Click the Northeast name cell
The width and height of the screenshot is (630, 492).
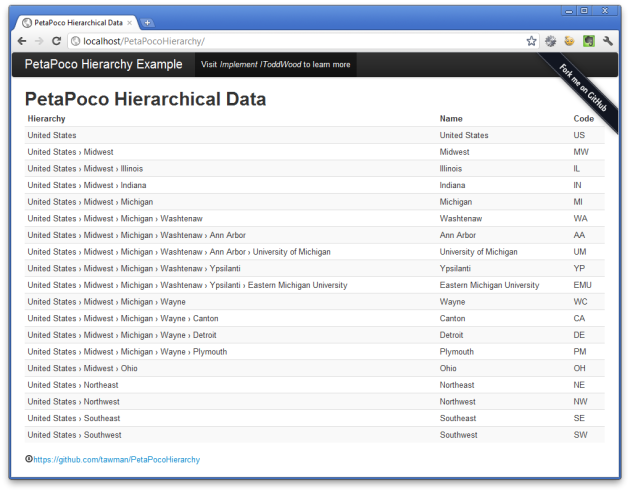(x=457, y=385)
